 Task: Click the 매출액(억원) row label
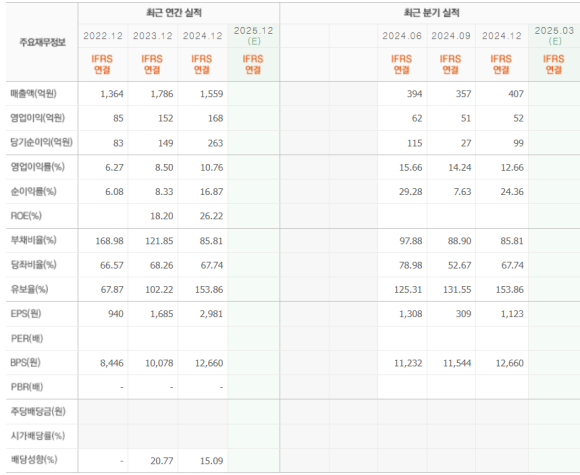pyautogui.click(x=33, y=94)
